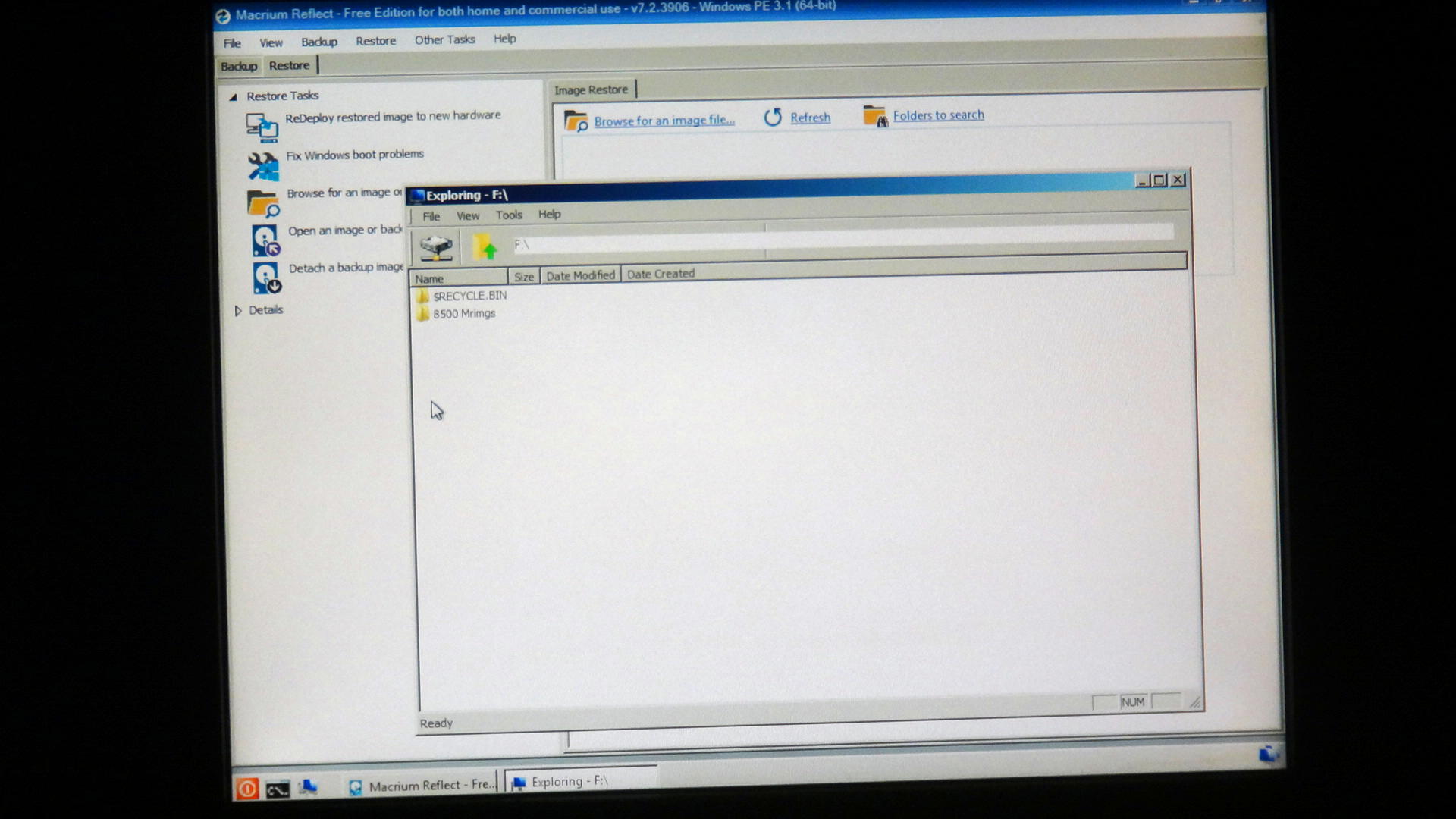Open the Backup menu in Macrium Reflect

tap(318, 42)
